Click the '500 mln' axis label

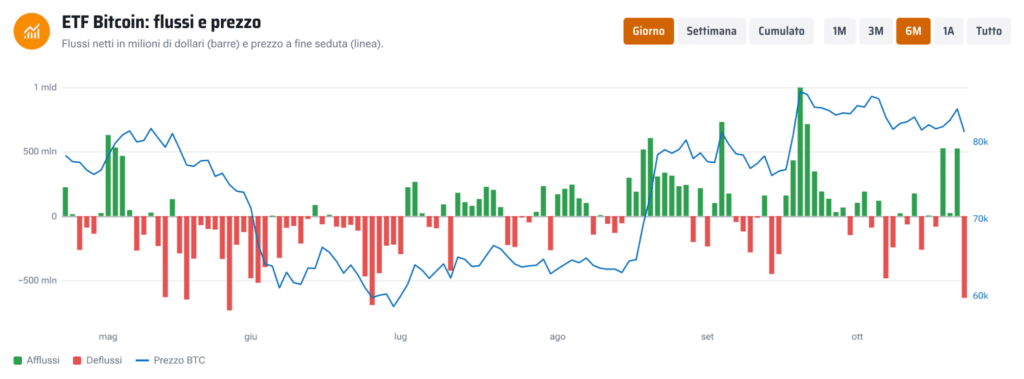(40, 152)
